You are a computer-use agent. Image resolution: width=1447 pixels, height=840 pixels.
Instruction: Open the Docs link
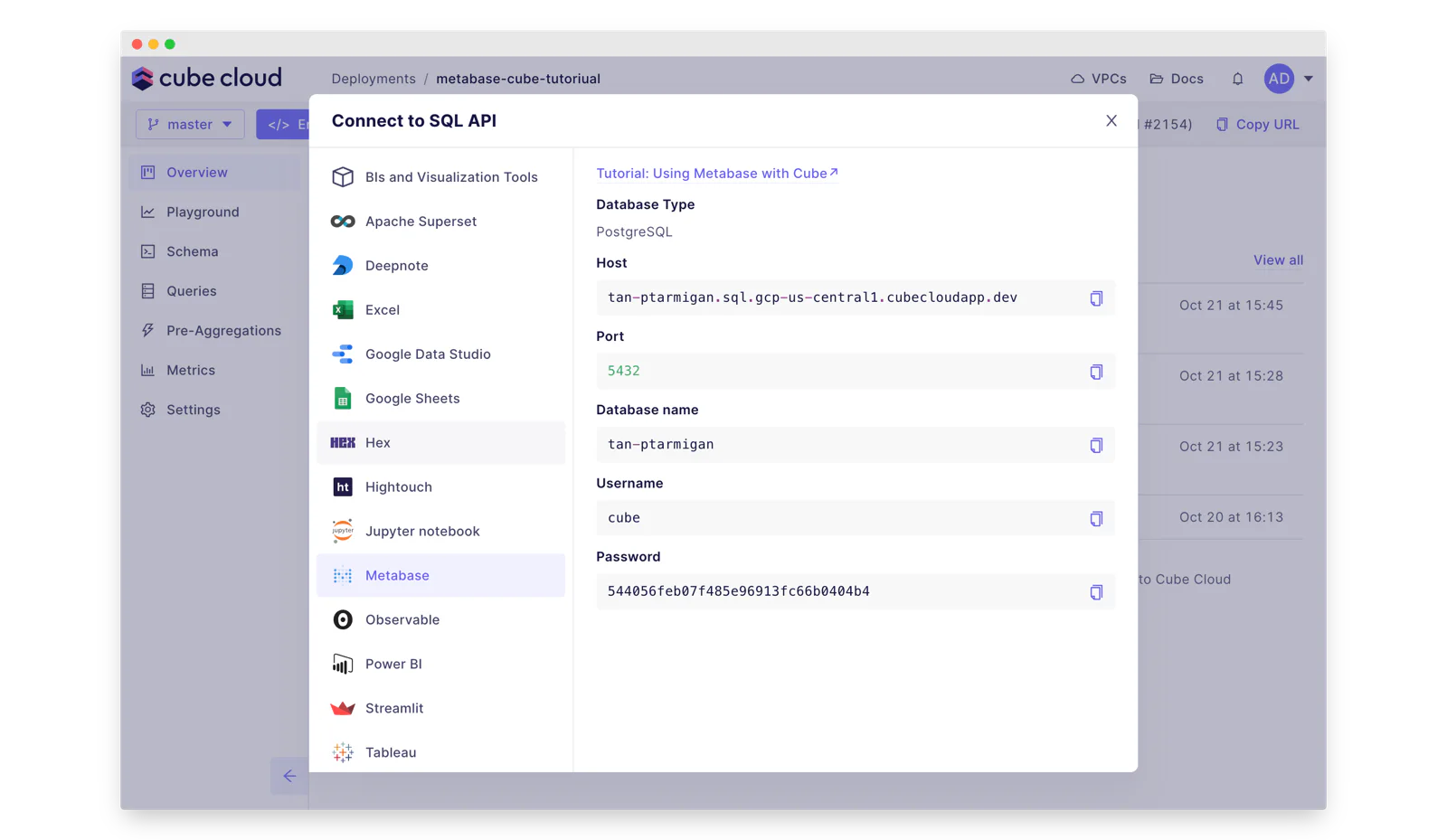[x=1177, y=79]
